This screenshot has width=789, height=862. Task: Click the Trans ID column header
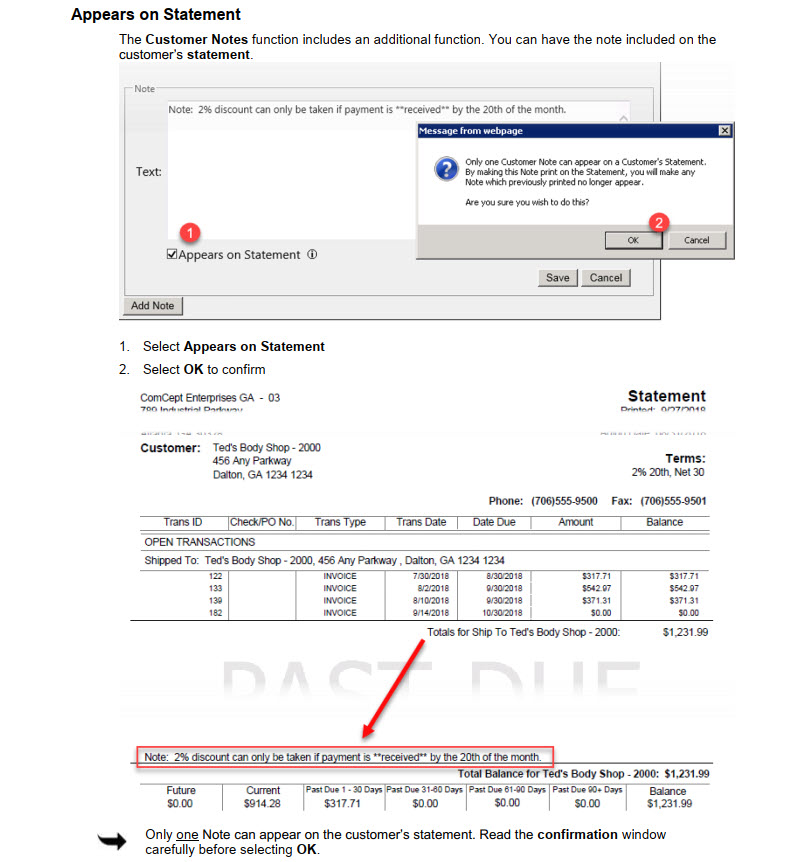183,522
